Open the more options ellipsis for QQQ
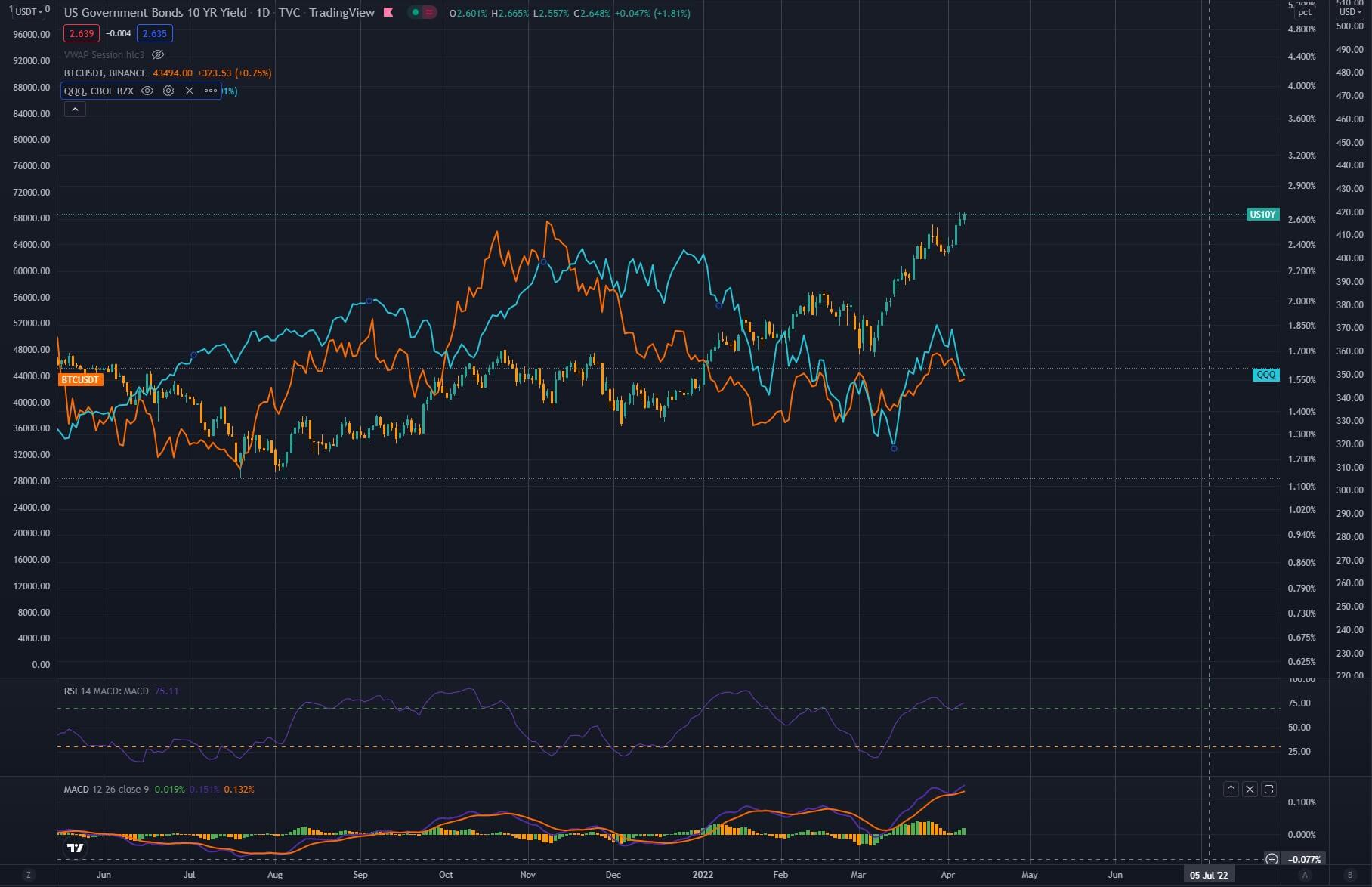 pyautogui.click(x=210, y=91)
